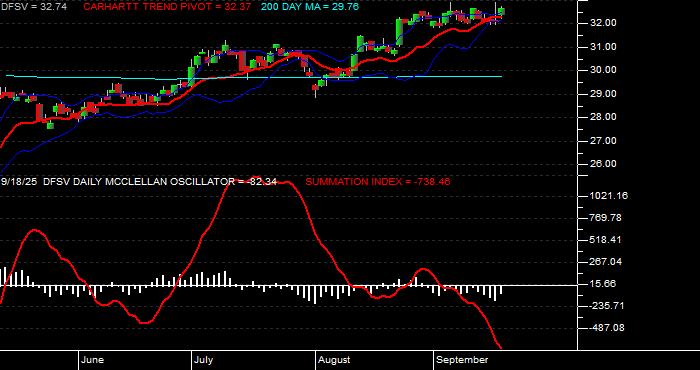The height and width of the screenshot is (370, 700).
Task: Click the 29.00 price axis label
Action: tap(604, 94)
